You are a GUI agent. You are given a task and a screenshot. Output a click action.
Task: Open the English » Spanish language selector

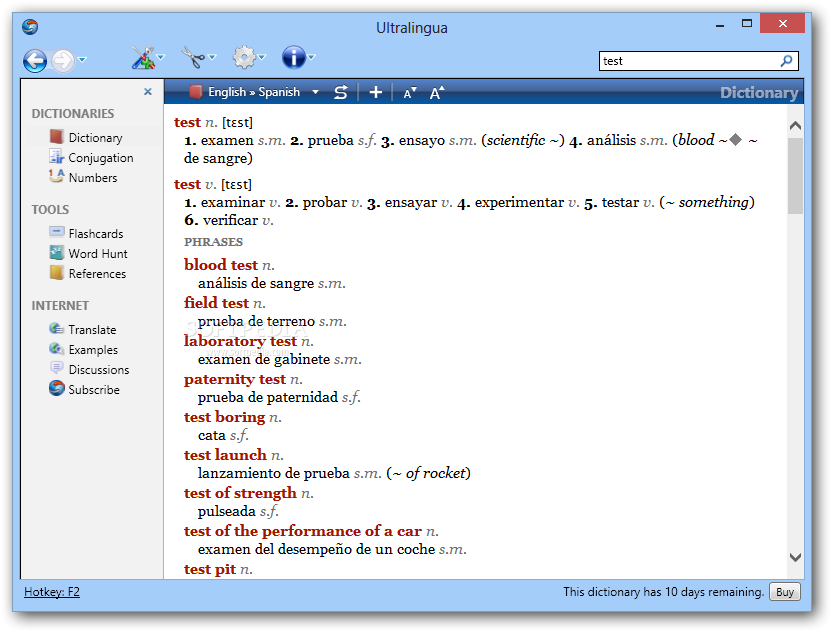tap(264, 92)
